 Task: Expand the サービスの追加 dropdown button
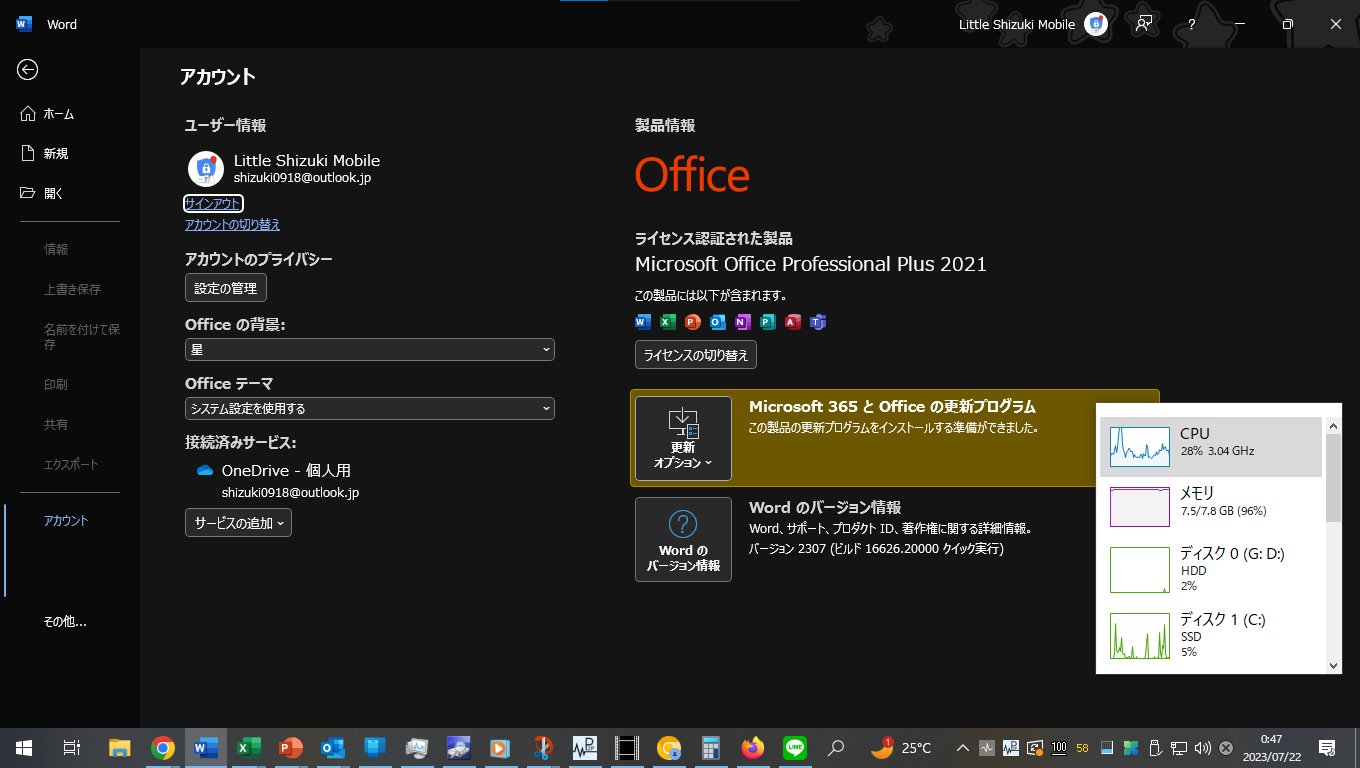click(x=238, y=523)
